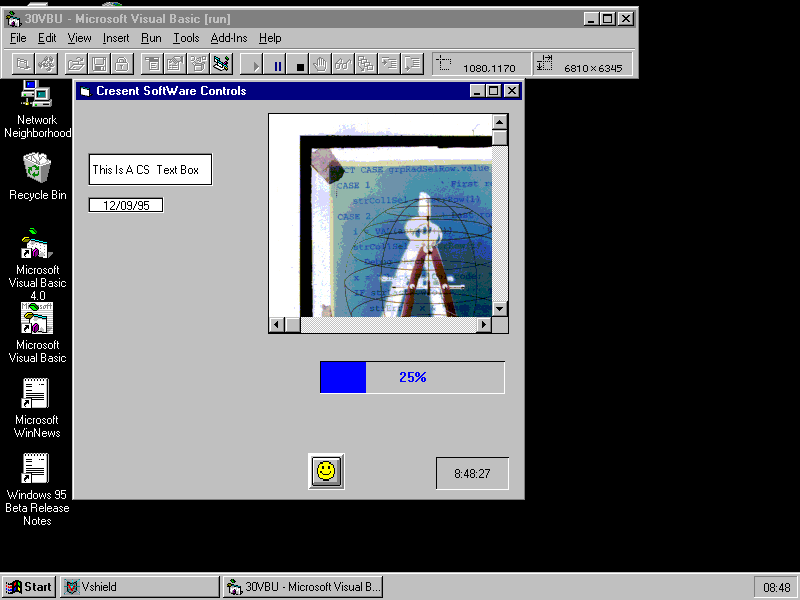
Task: Click the Save Project disk icon
Action: [x=99, y=65]
